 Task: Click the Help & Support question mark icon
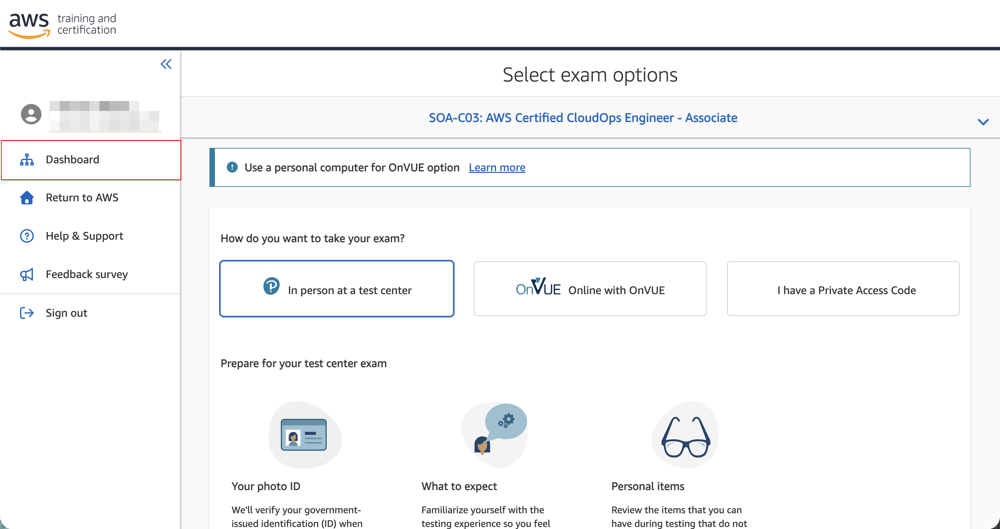pyautogui.click(x=27, y=236)
